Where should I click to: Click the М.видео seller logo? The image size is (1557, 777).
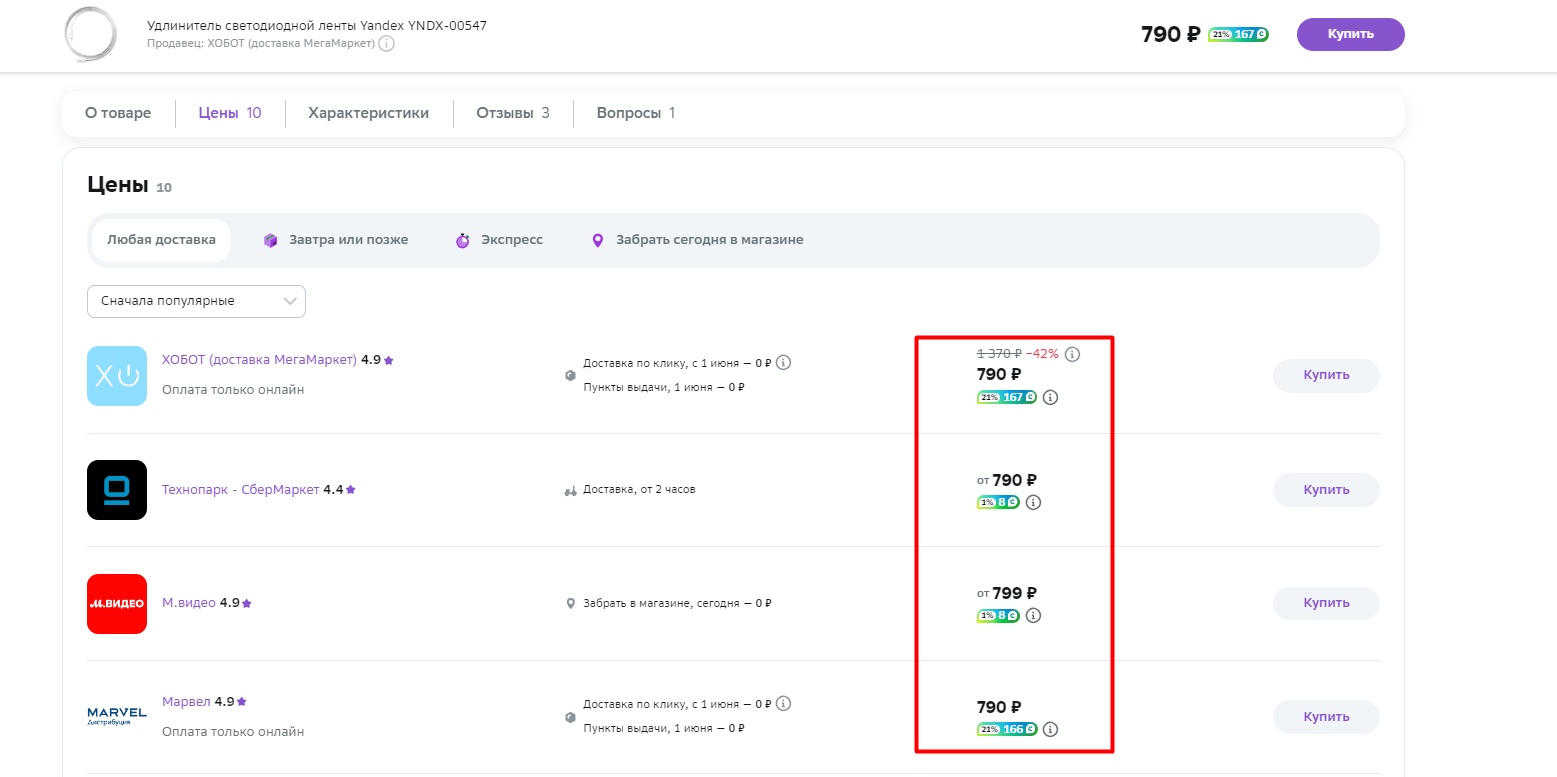pos(117,604)
